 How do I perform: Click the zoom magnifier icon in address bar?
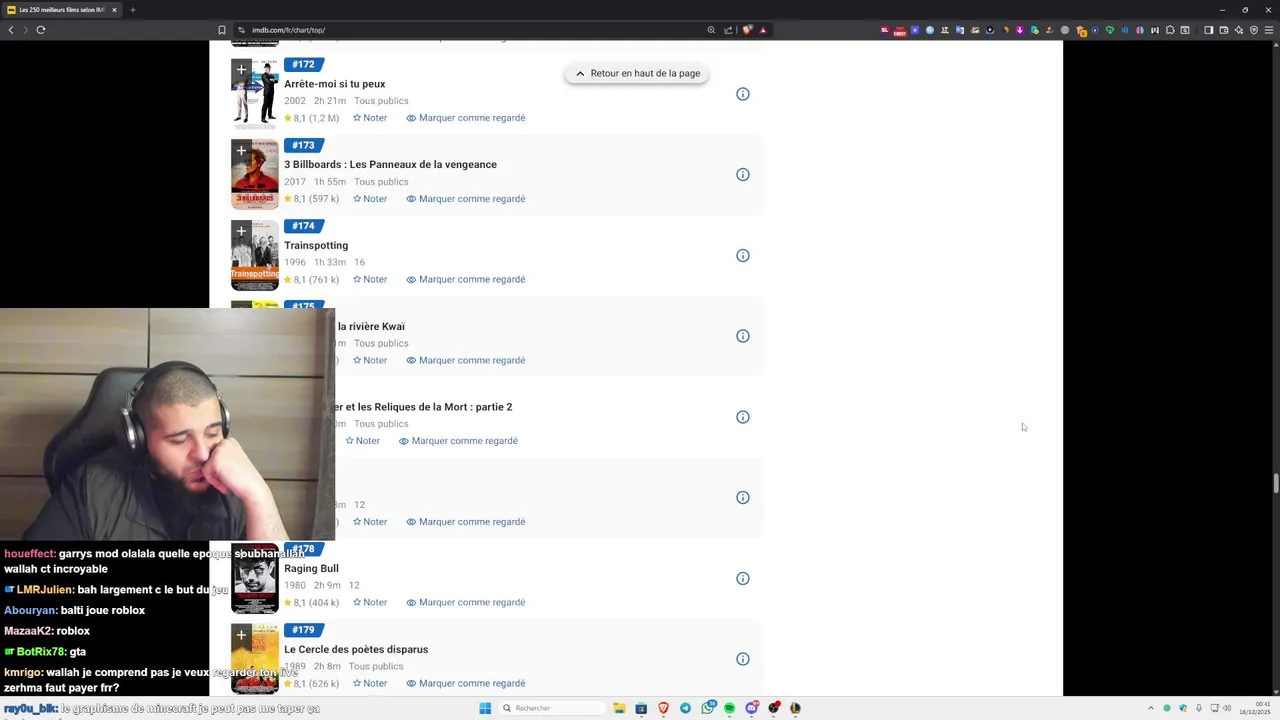point(711,30)
